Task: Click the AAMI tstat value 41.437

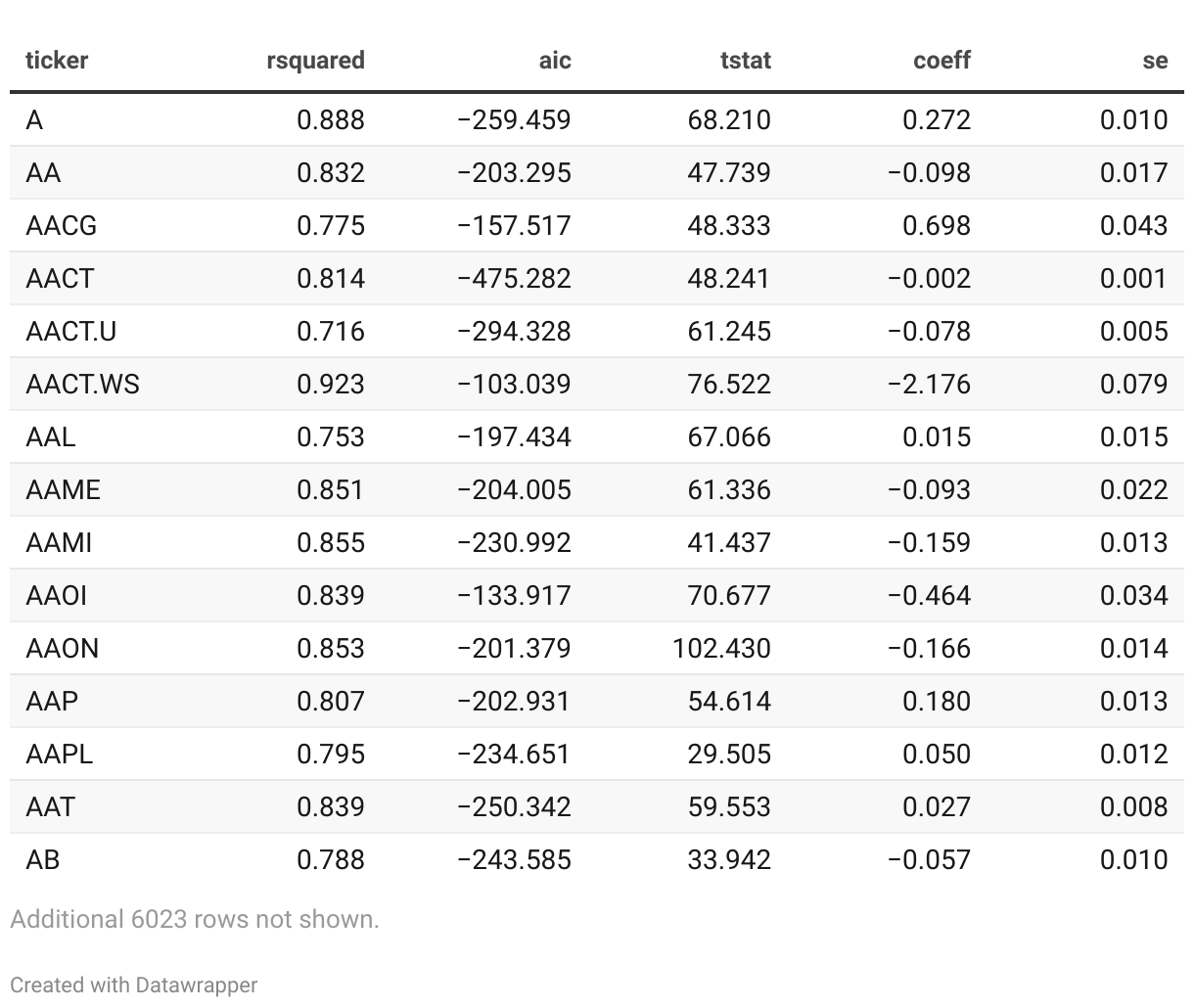Action: pyautogui.click(x=729, y=543)
